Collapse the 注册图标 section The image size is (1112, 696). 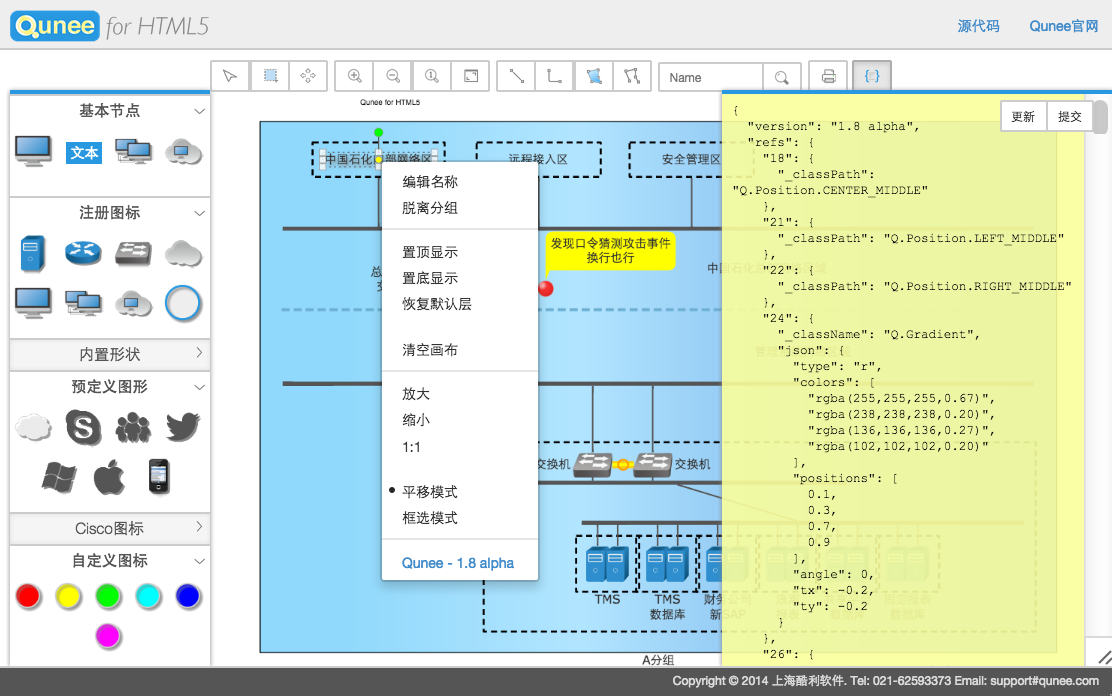point(199,213)
